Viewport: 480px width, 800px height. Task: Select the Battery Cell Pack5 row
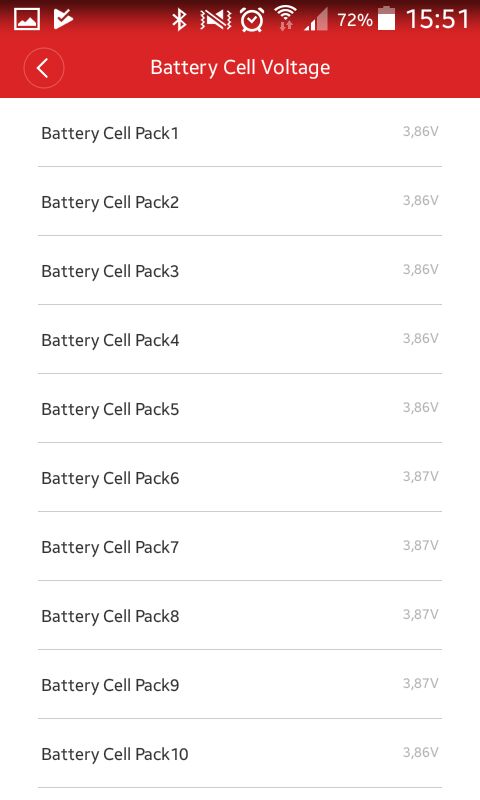(240, 408)
